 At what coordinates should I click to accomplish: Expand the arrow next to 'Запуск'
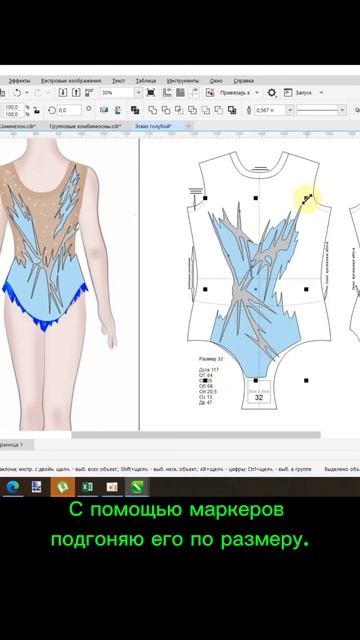tap(321, 93)
